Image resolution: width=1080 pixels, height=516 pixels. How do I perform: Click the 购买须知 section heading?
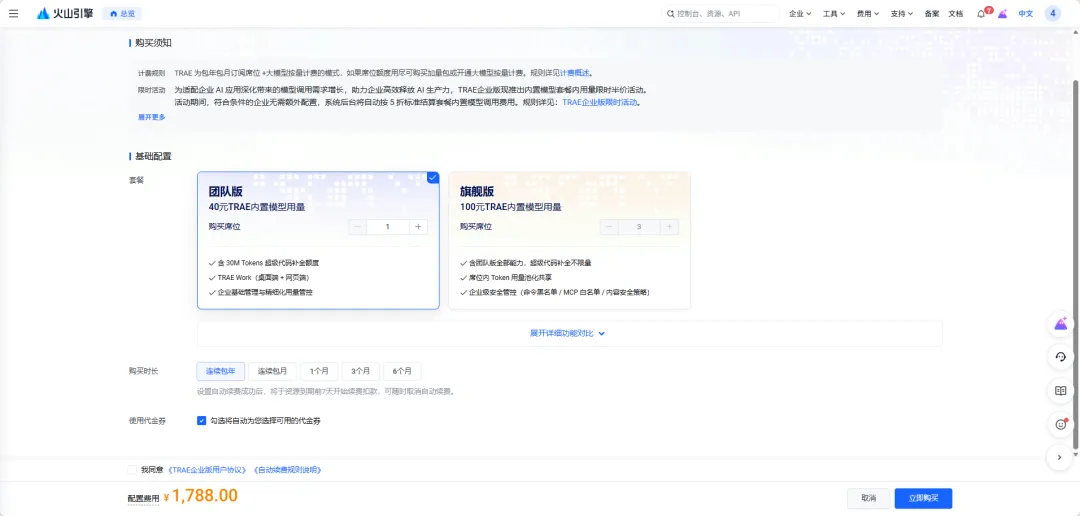[153, 43]
